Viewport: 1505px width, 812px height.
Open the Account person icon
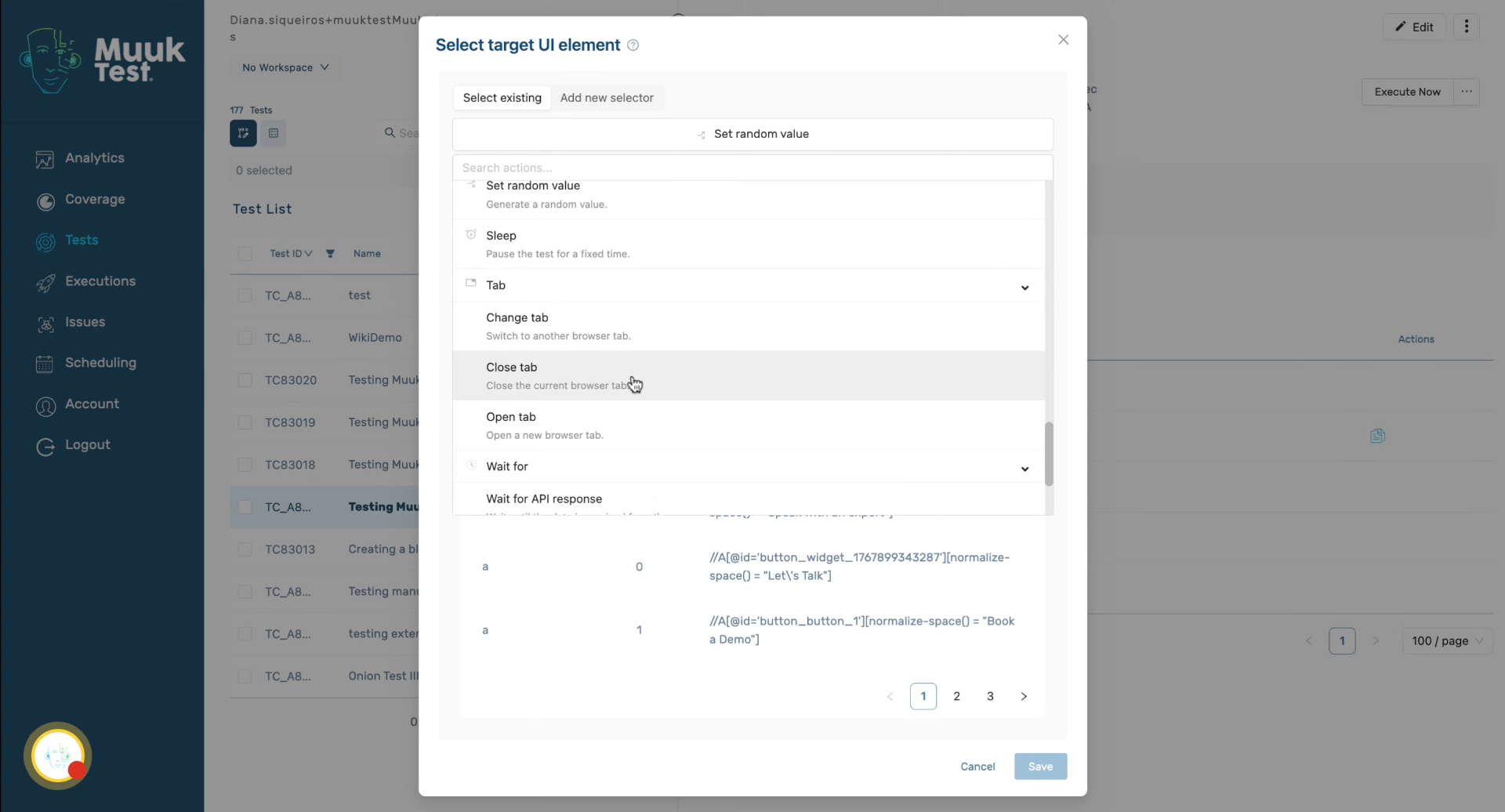[45, 405]
